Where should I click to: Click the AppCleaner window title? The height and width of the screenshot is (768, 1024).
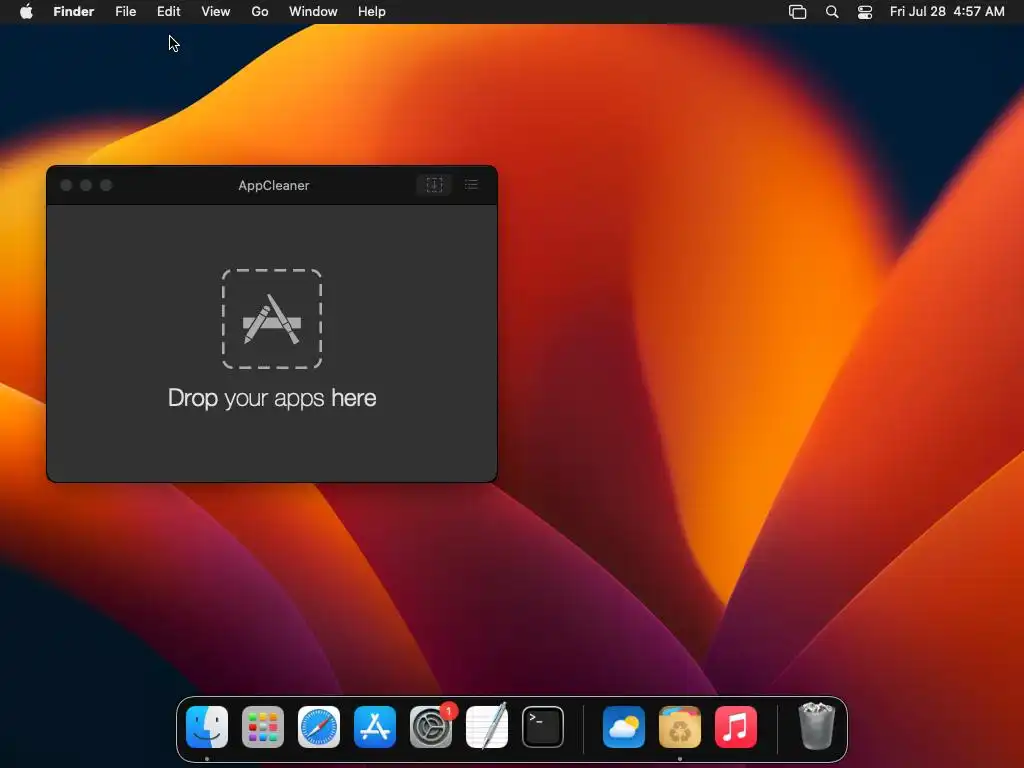(x=274, y=185)
